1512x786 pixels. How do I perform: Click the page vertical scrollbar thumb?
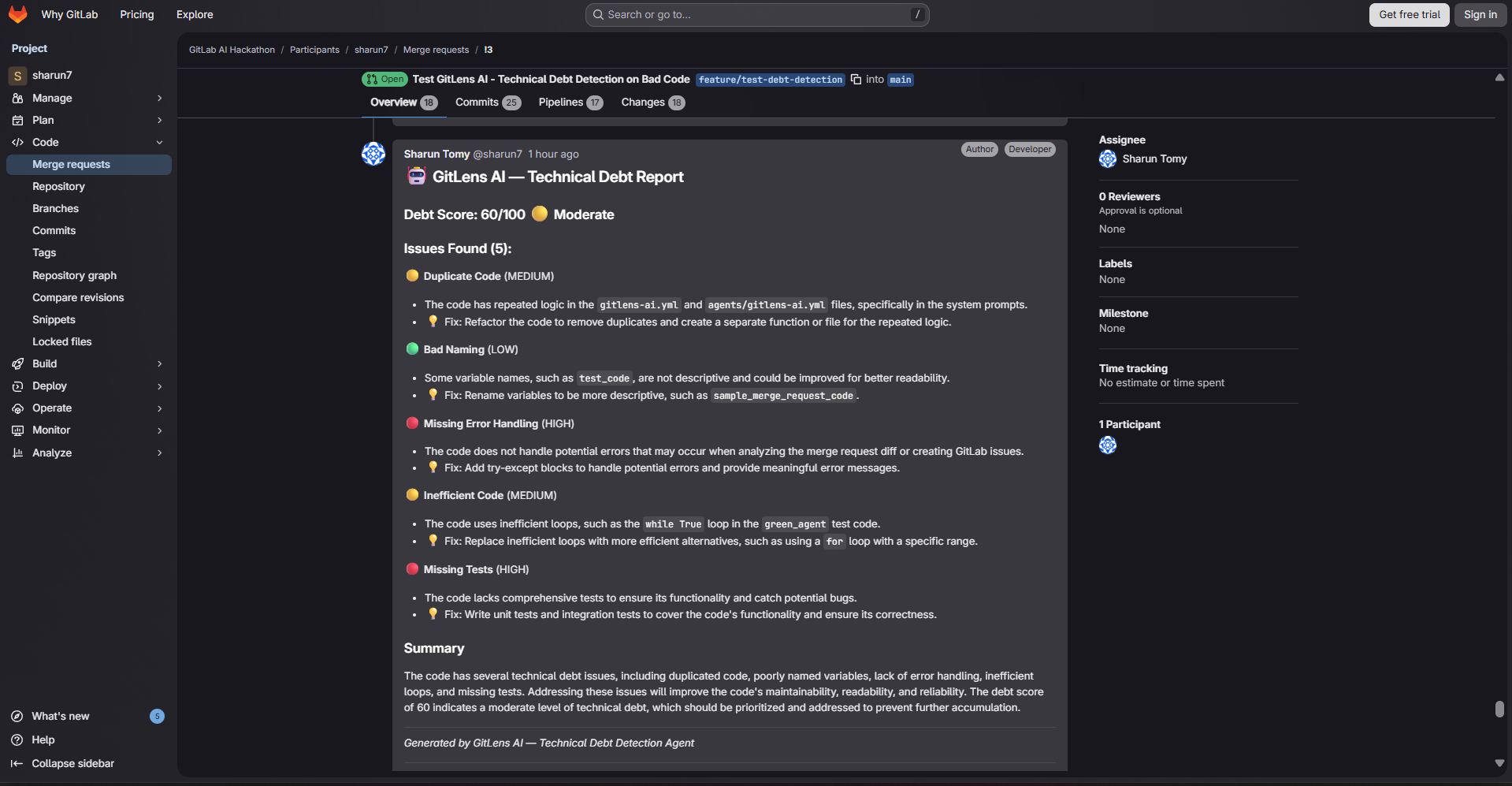(1499, 709)
